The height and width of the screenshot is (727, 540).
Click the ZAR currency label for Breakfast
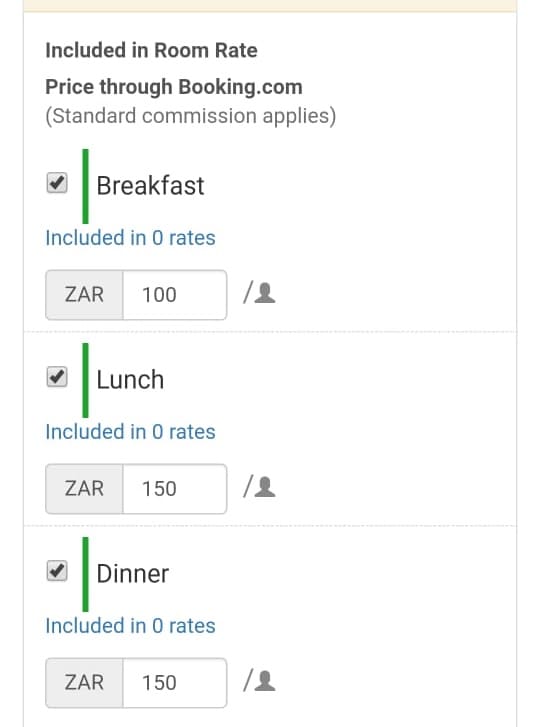pyautogui.click(x=84, y=295)
